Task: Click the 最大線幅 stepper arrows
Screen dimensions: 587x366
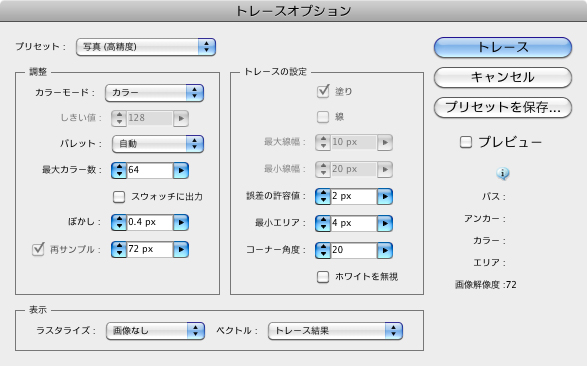Action: (323, 143)
